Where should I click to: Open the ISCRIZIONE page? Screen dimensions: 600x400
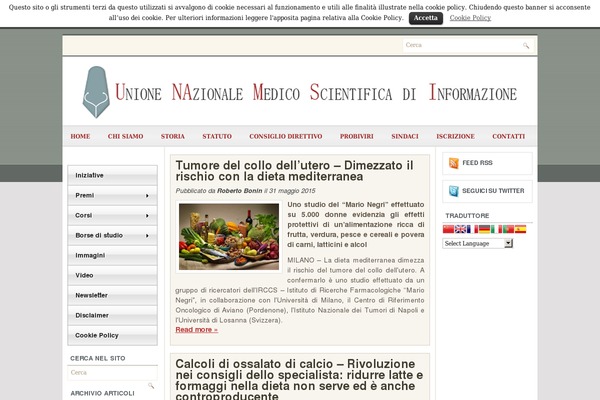click(x=455, y=136)
